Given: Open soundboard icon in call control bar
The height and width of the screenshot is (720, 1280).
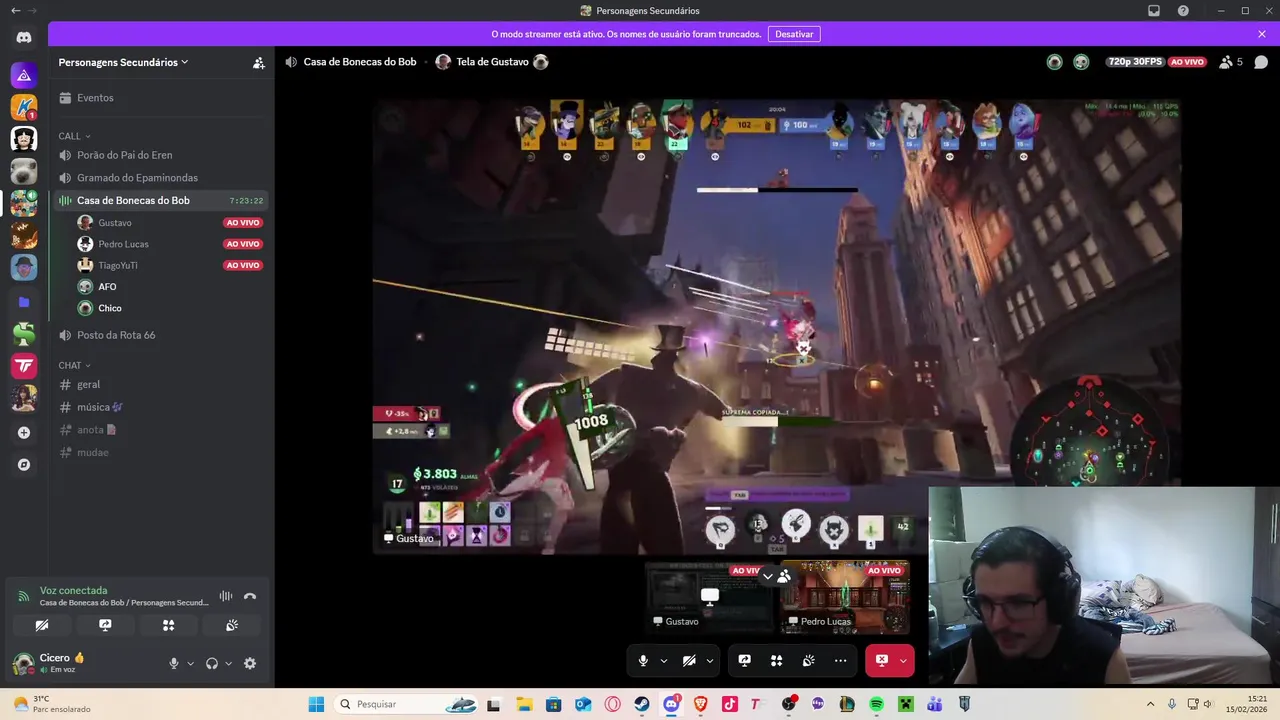Looking at the screenshot, I should click(x=808, y=661).
